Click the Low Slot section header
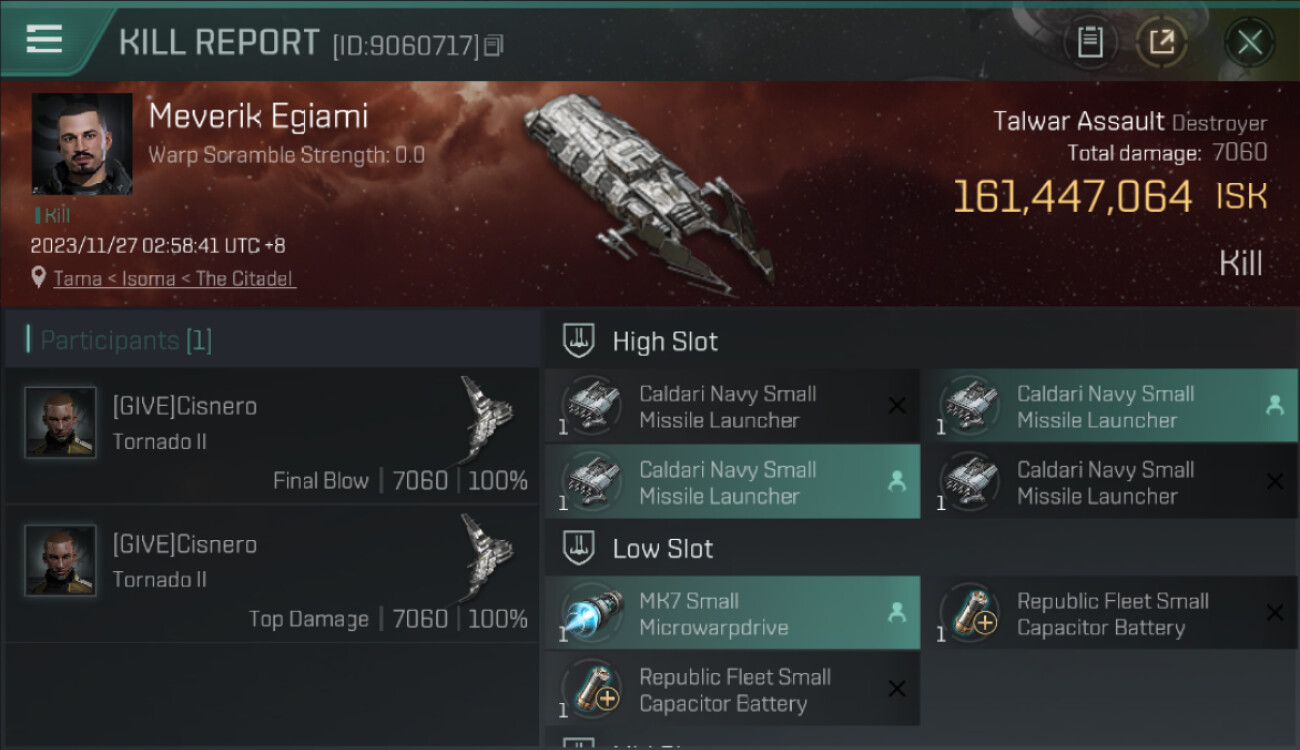 (663, 548)
